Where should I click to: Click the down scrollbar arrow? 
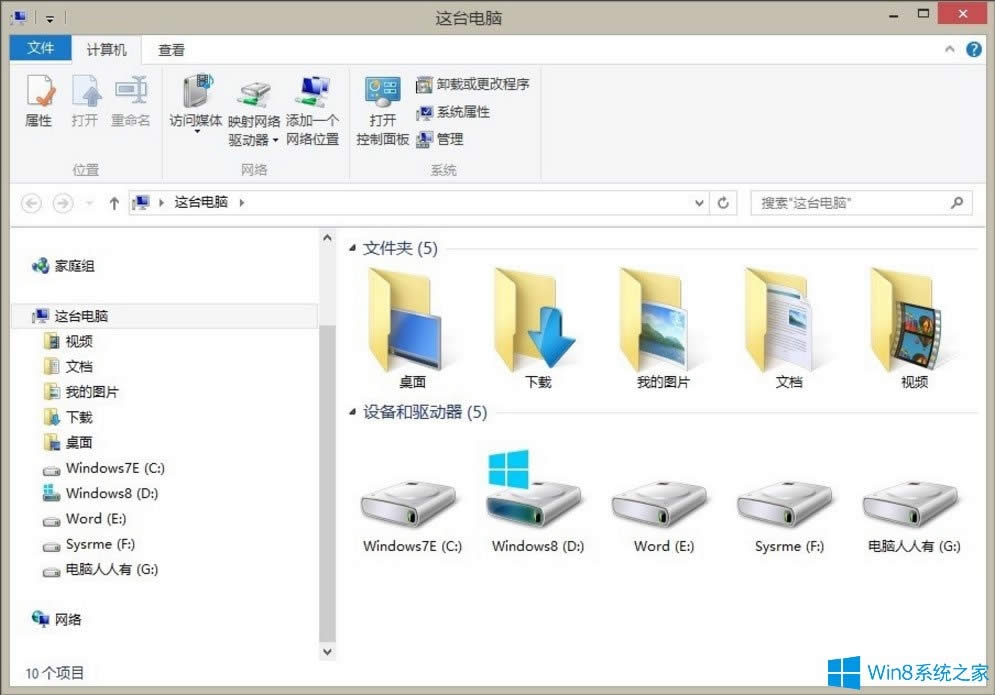tap(327, 651)
